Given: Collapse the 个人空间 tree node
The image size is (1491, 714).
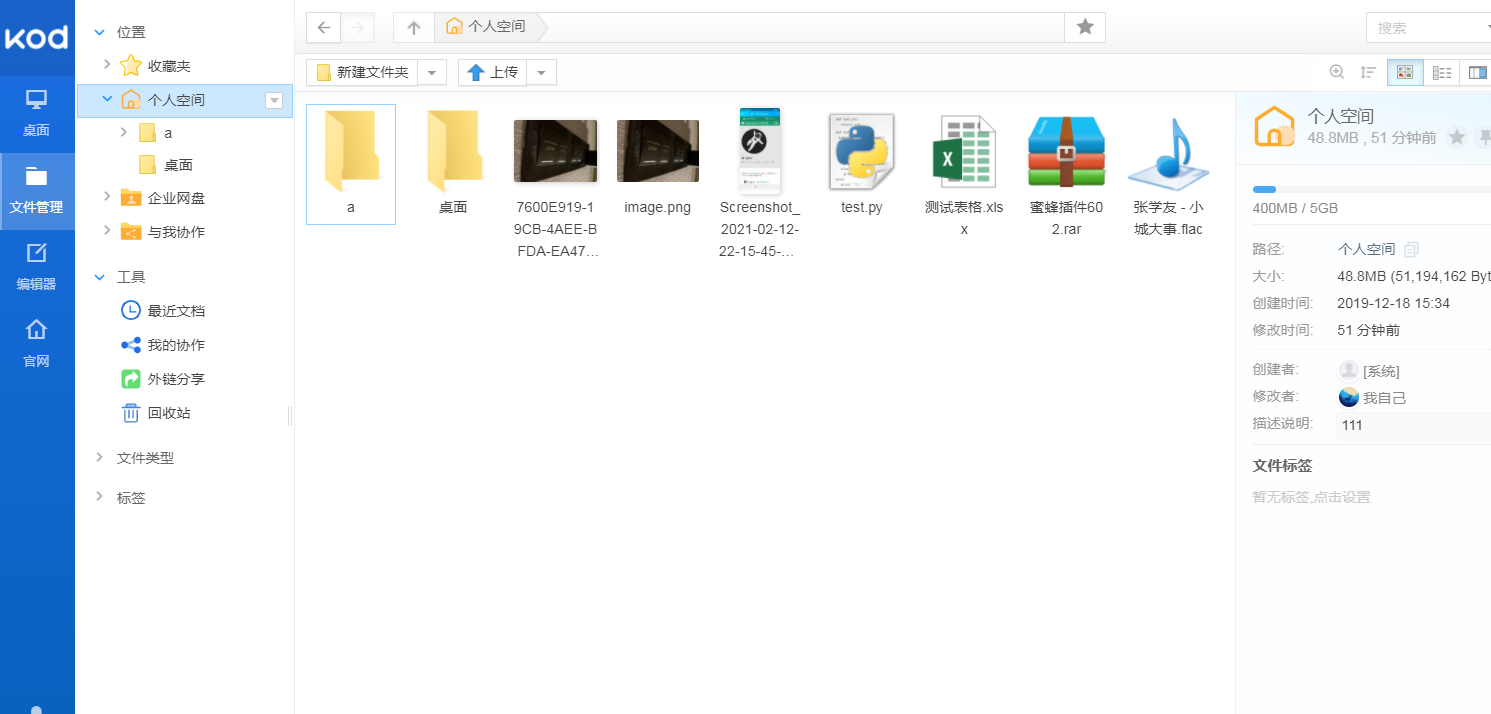Looking at the screenshot, I should (107, 99).
